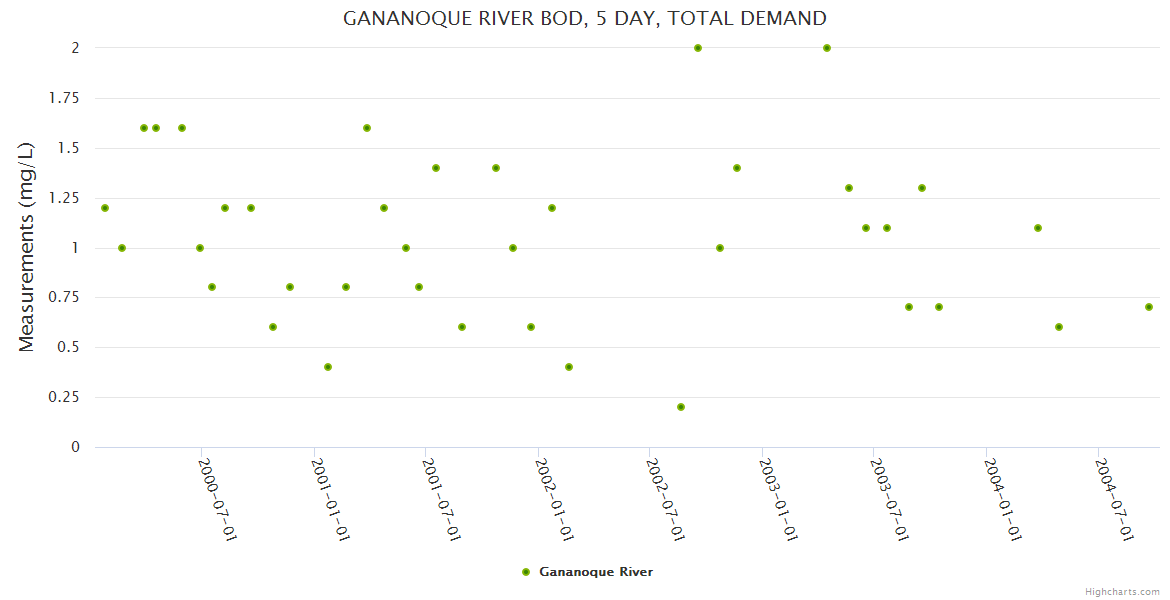Click the 2002-07-01 x-axis date label

click(665, 500)
